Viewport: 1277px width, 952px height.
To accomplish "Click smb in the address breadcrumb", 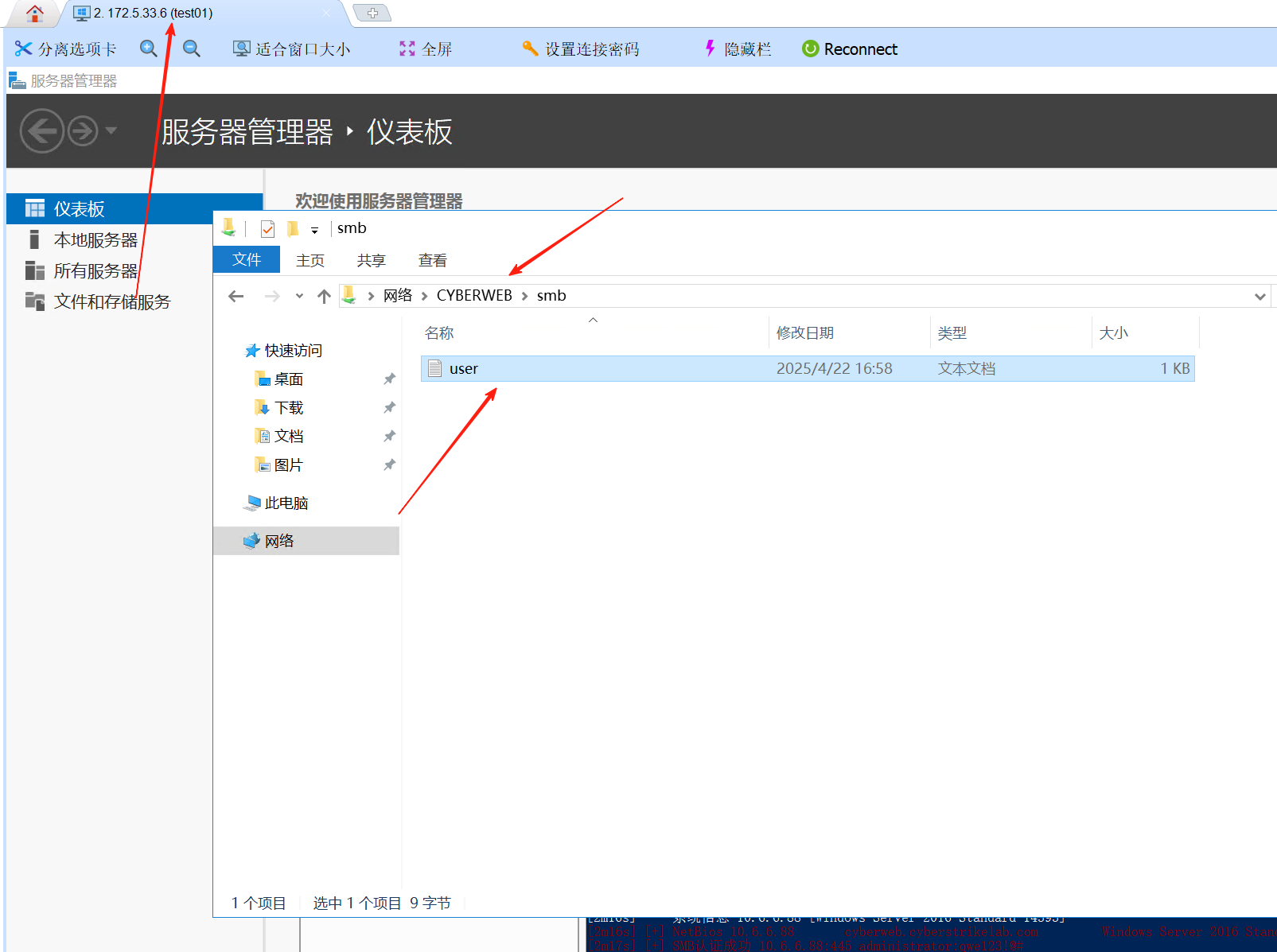I will (551, 295).
